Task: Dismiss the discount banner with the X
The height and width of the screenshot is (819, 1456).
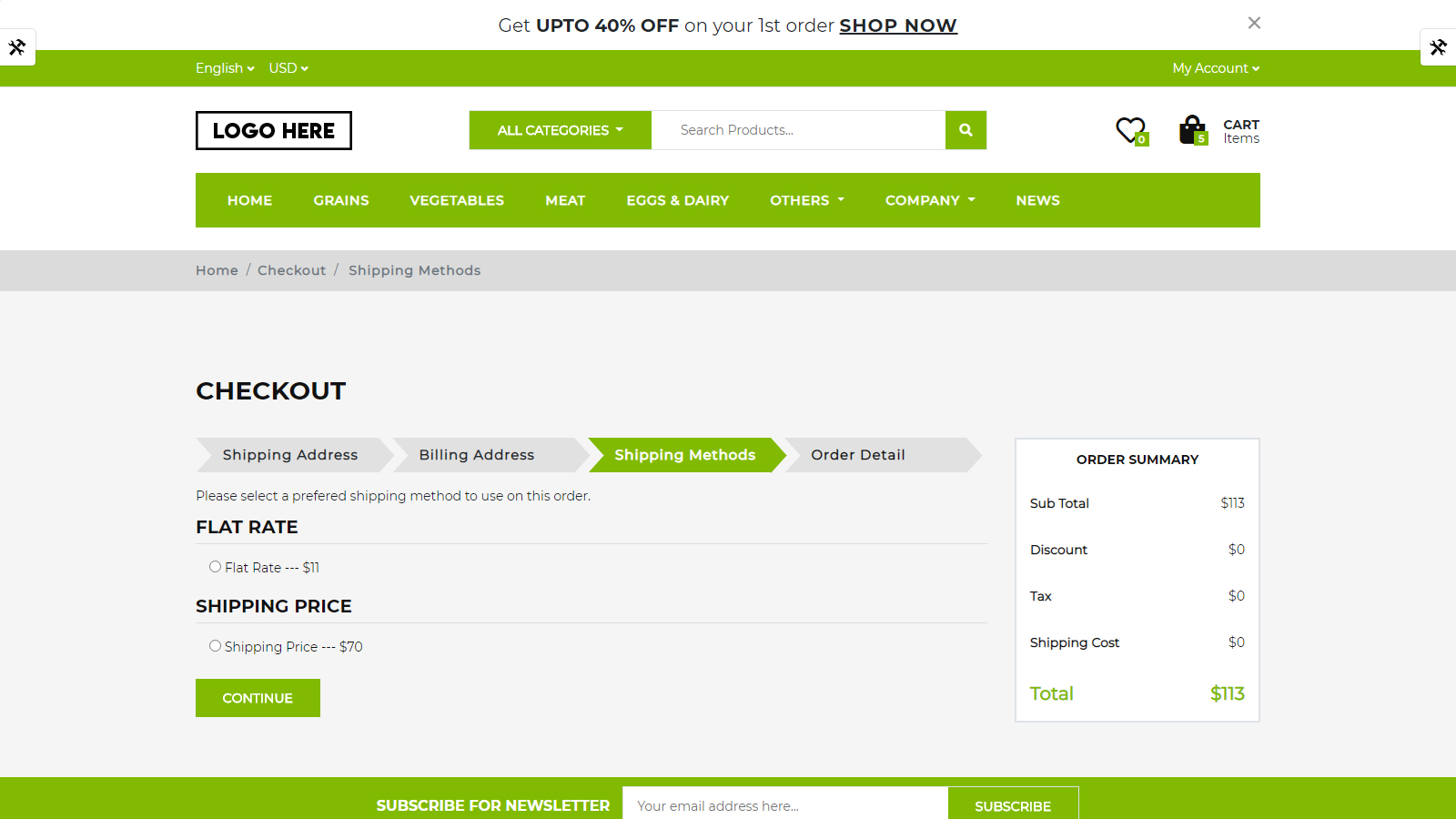Action: [1254, 23]
